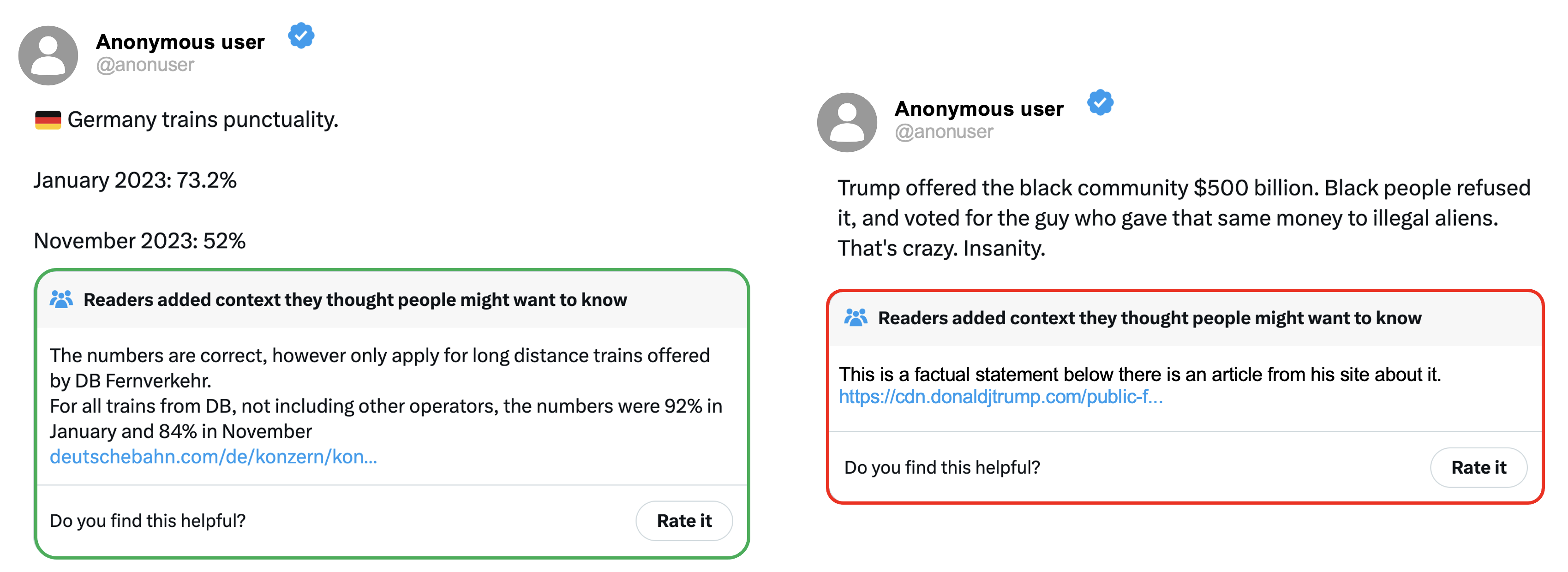
Task: Click the verified badge on the right post
Action: (1100, 103)
